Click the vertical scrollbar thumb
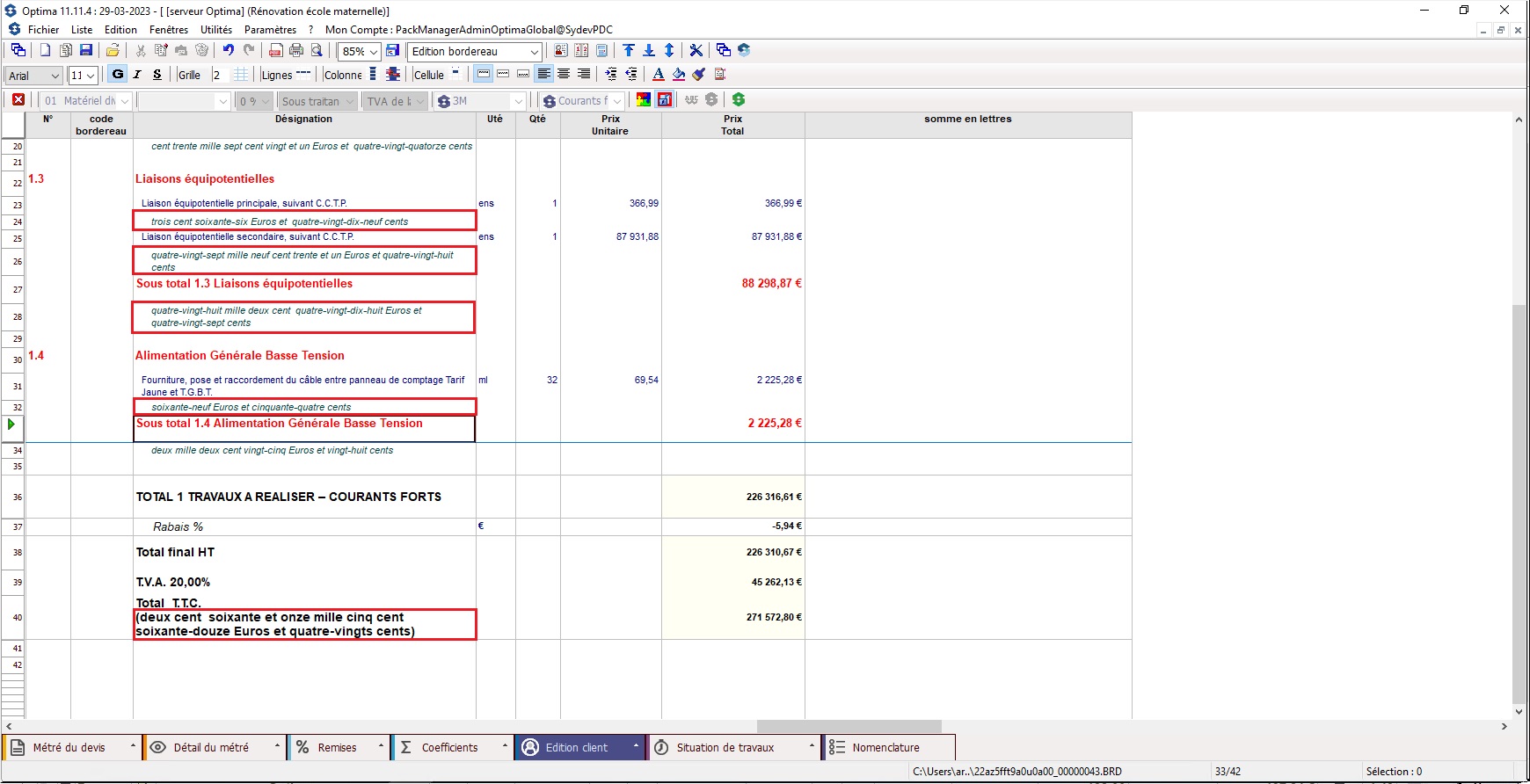This screenshot has width=1530, height=784. tap(1519, 504)
